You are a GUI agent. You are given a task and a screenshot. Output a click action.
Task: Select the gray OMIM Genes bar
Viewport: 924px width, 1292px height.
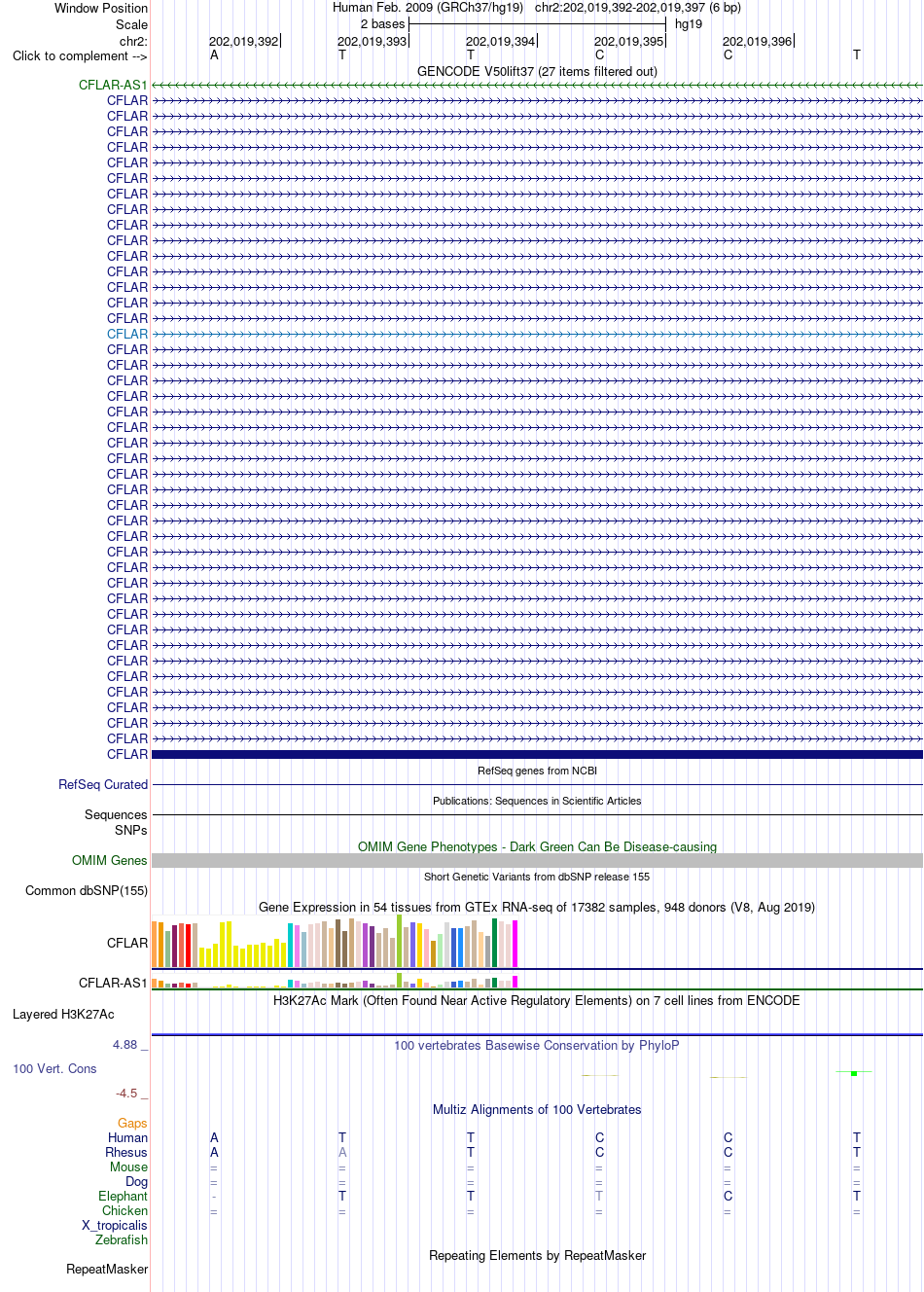537,861
